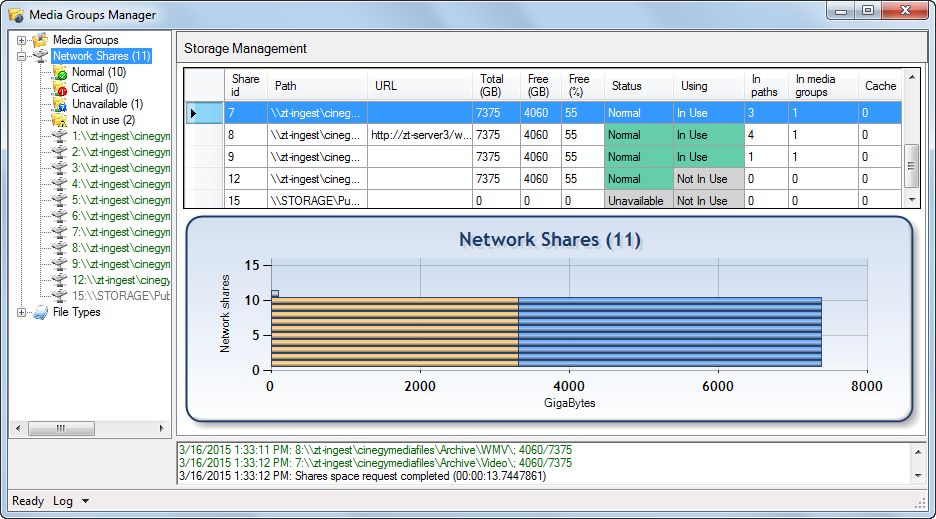Click the Unavailable (1) blue icon
The height and width of the screenshot is (519, 936).
(x=60, y=105)
